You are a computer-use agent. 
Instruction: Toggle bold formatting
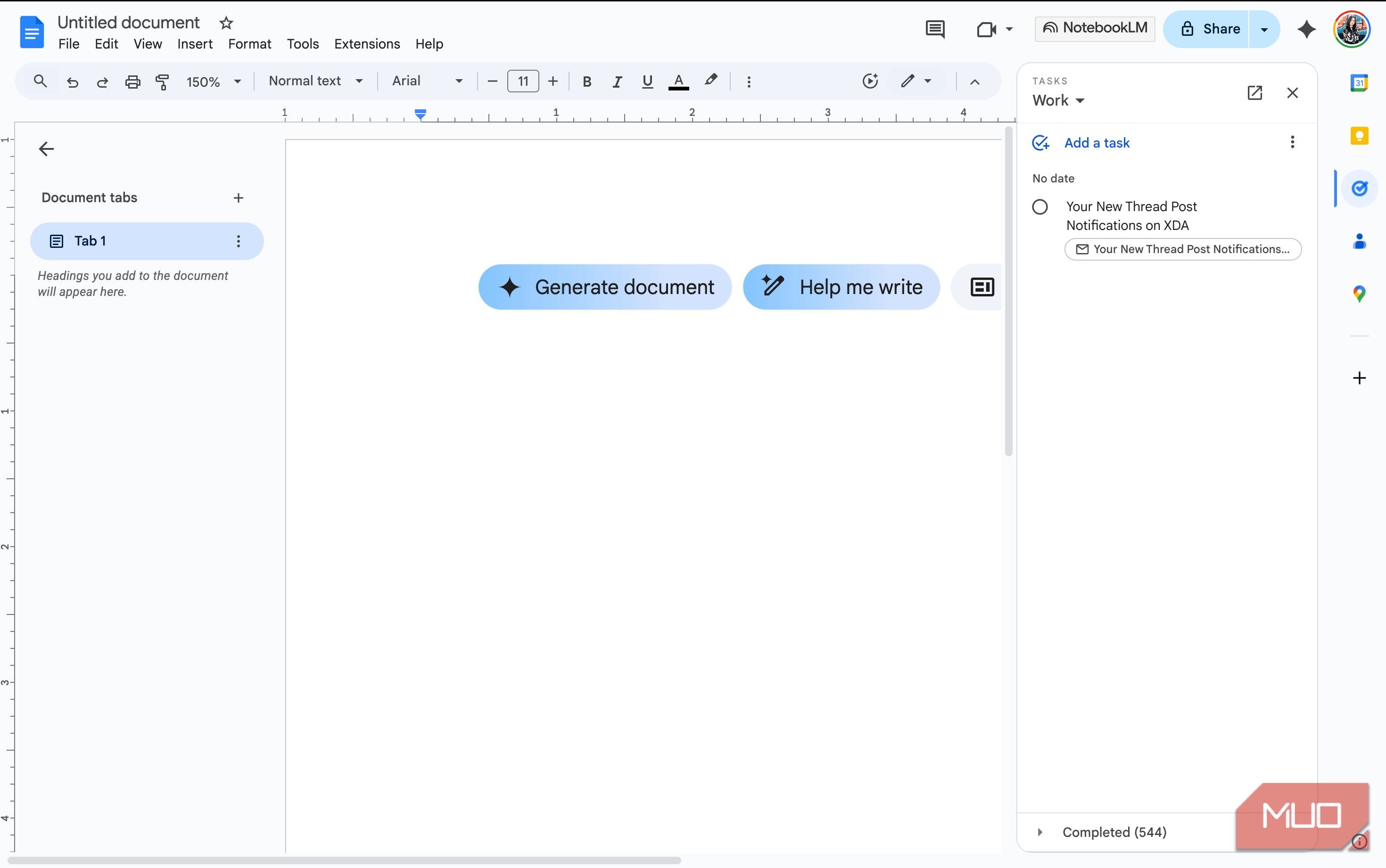[x=587, y=82]
